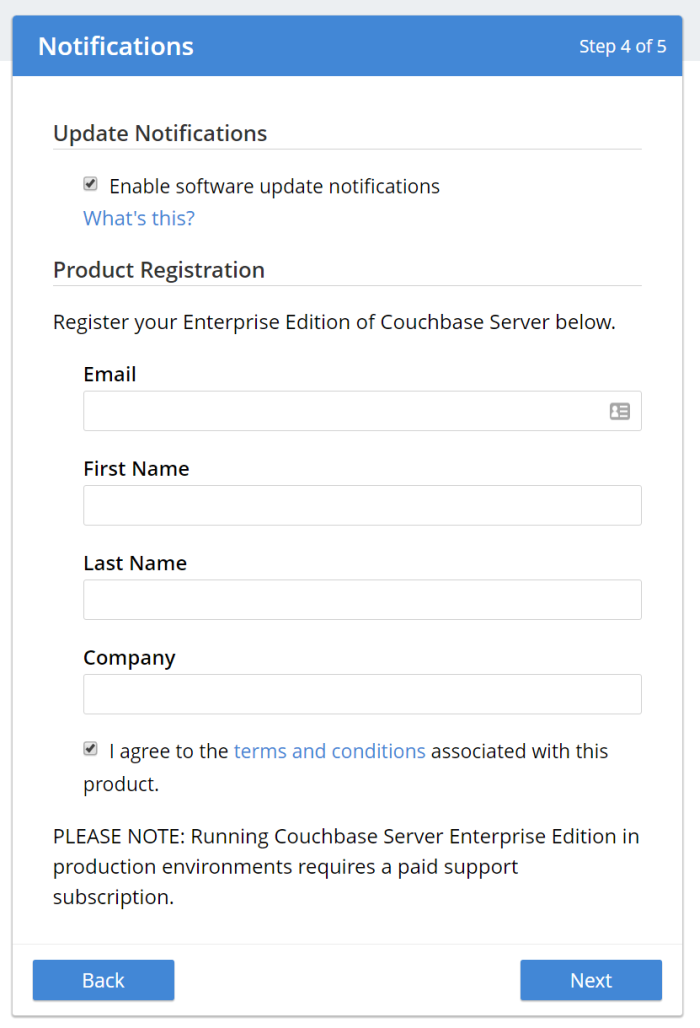Click the Product Registration section heading

pyautogui.click(x=158, y=269)
